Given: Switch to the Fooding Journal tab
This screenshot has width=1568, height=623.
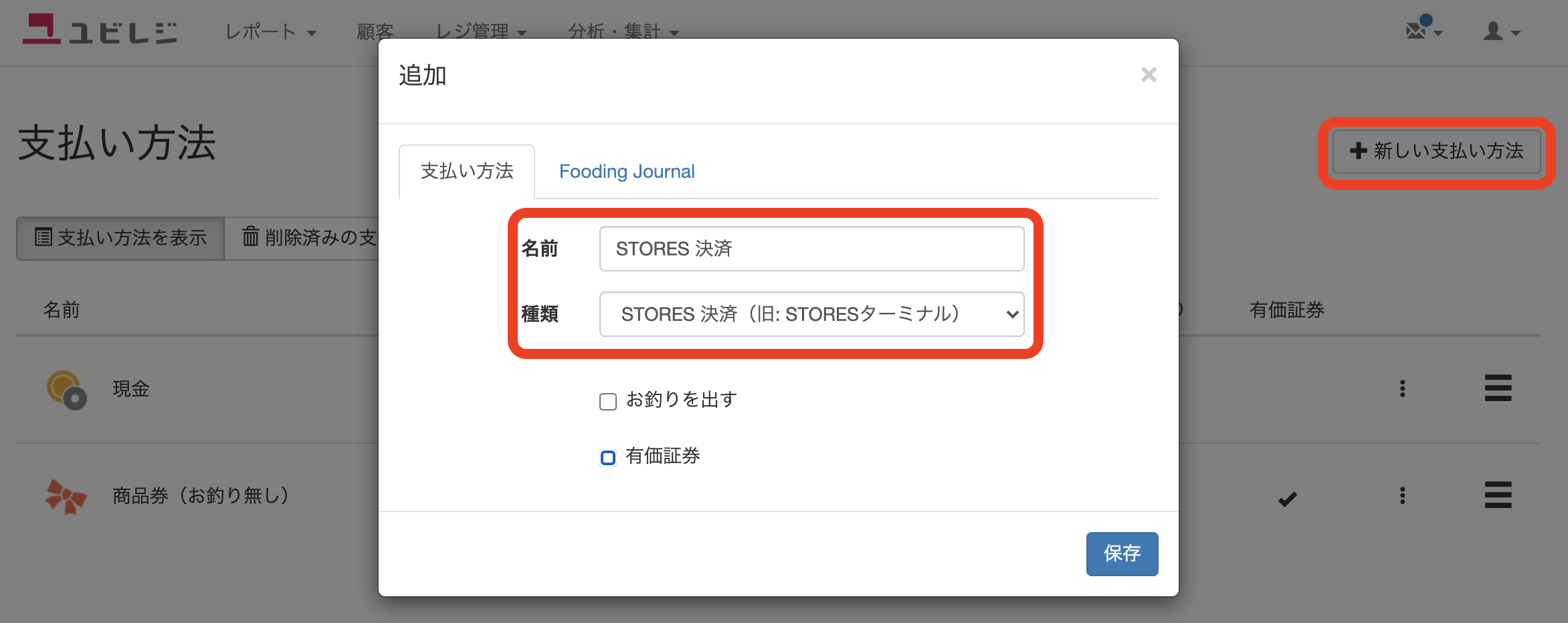Looking at the screenshot, I should tap(627, 172).
